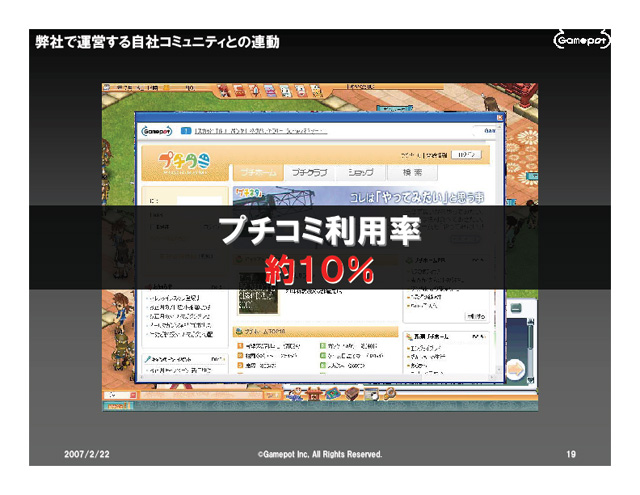
Task: Switch to the プチクラブ tab
Action: (307, 172)
